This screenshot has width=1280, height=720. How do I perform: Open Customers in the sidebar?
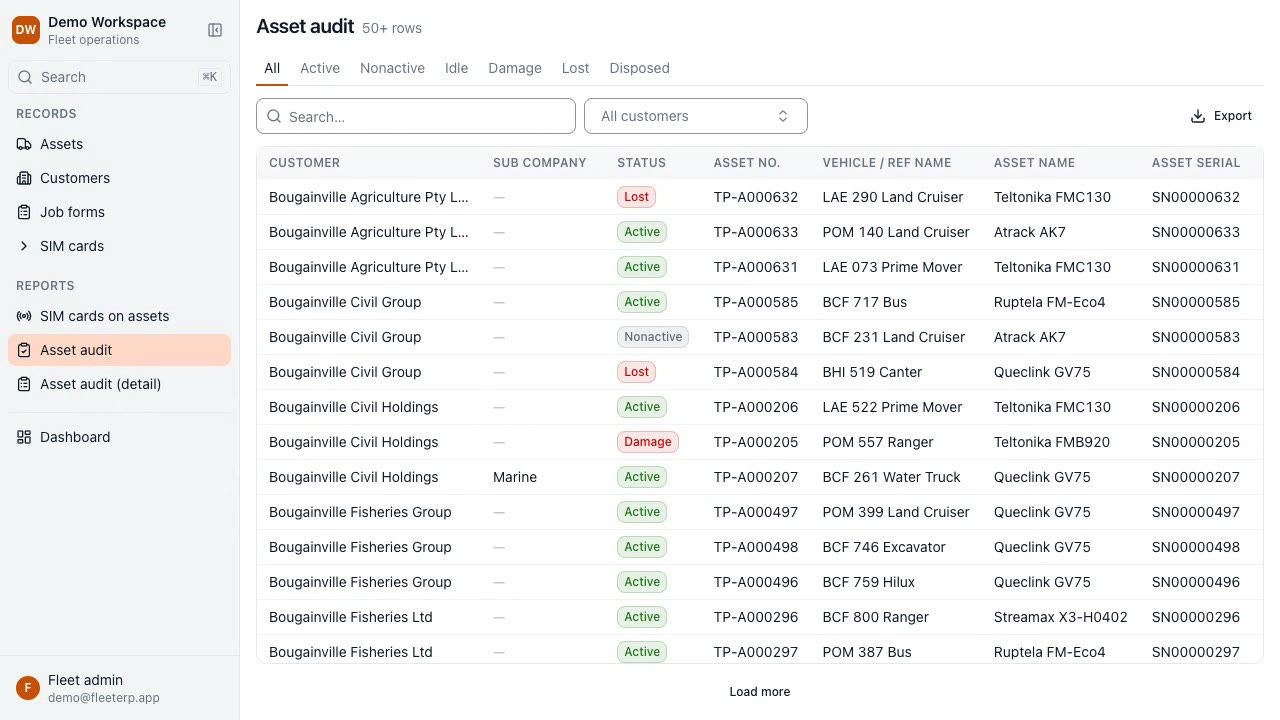pyautogui.click(x=120, y=178)
